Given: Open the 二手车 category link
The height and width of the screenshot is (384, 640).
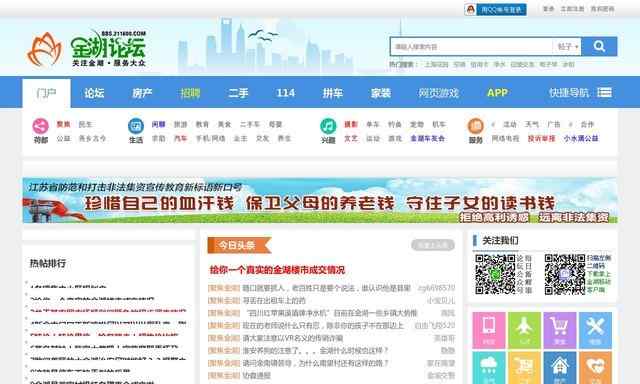Looking at the screenshot, I should click(249, 124).
